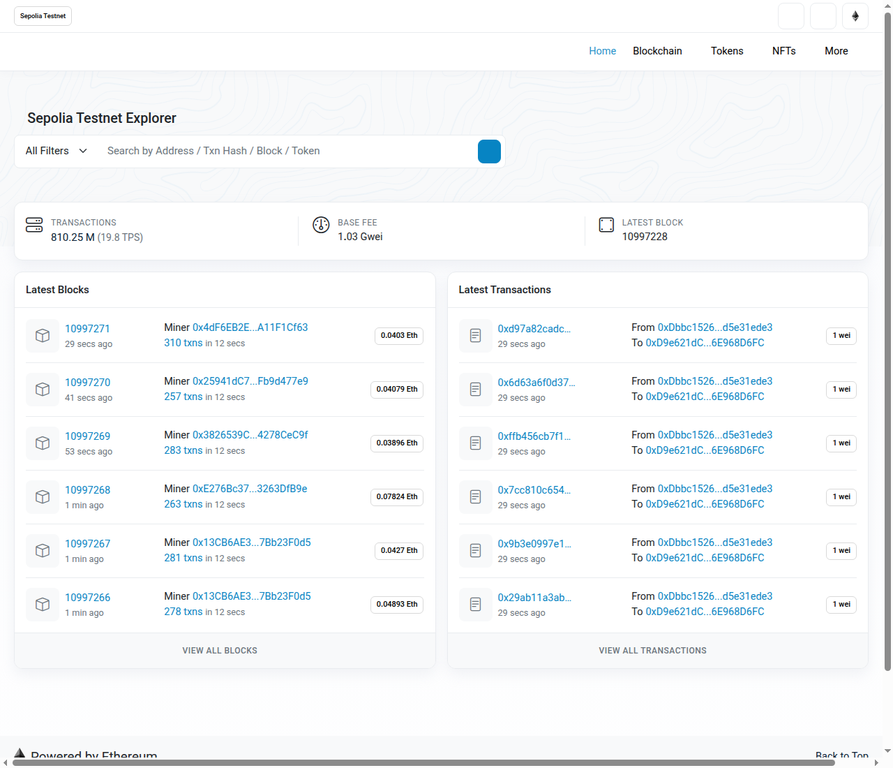Open miner address 0x4dF6EB2E...A11F1Cf63
The height and width of the screenshot is (768, 893).
point(250,327)
